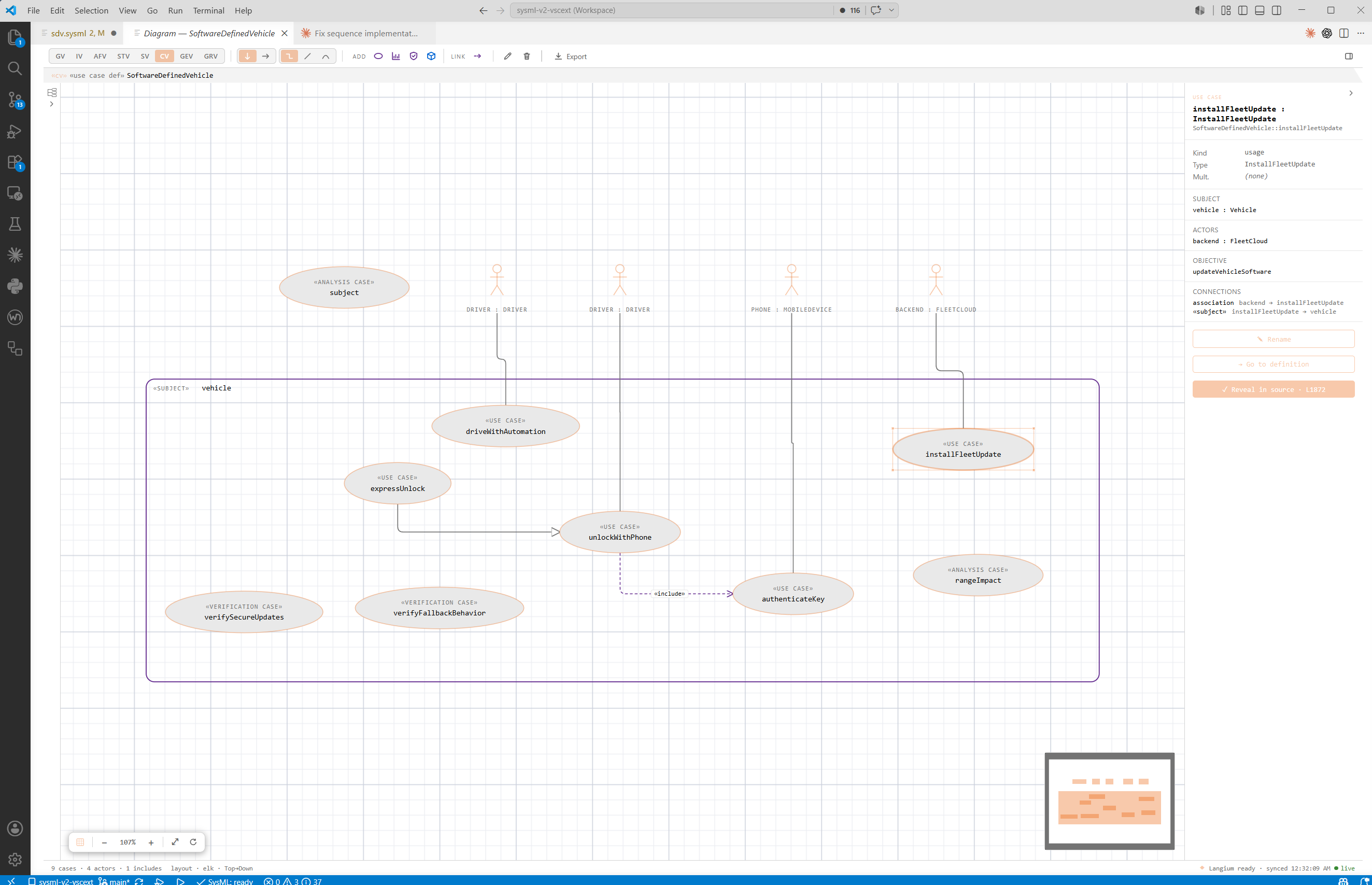1372x885 pixels.
Task: Open problems count in status bar
Action: 293,881
